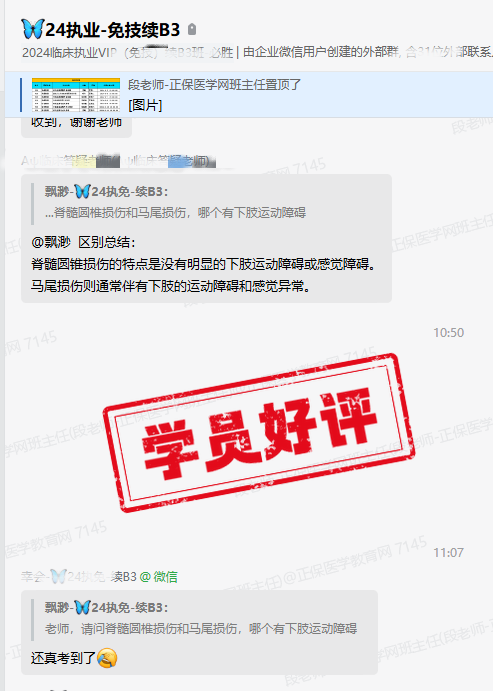This screenshot has width=493, height=691.
Task: Click the @飘渺 mention in reply
Action: 51,242
